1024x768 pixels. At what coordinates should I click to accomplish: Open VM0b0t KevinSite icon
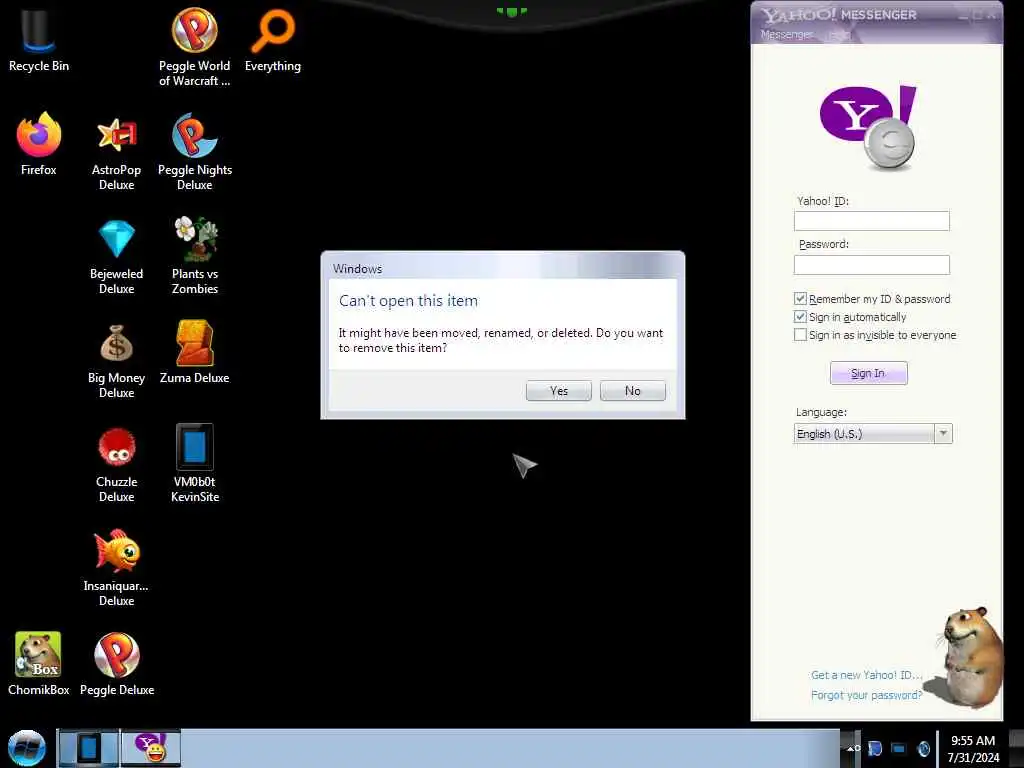tap(195, 464)
